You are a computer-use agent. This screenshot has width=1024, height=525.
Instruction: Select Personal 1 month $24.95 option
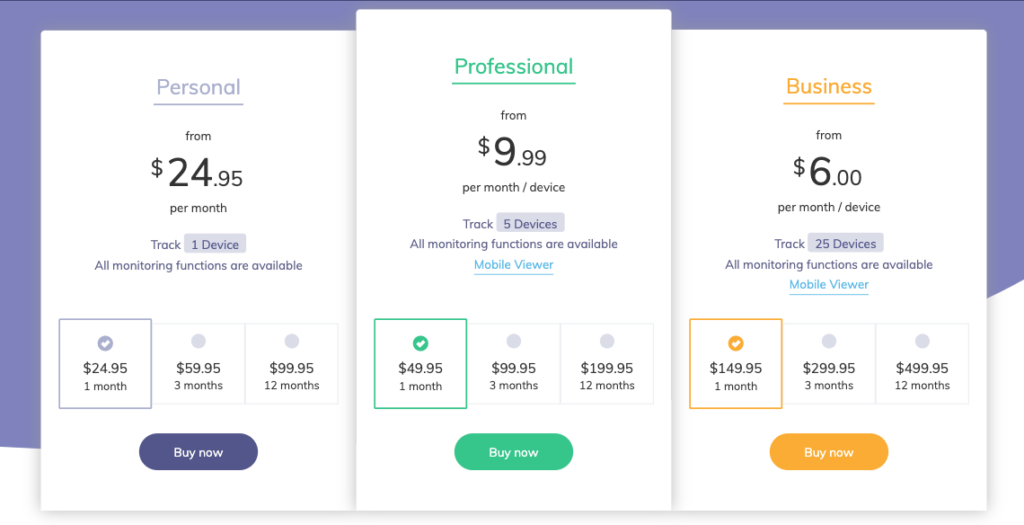(x=105, y=364)
